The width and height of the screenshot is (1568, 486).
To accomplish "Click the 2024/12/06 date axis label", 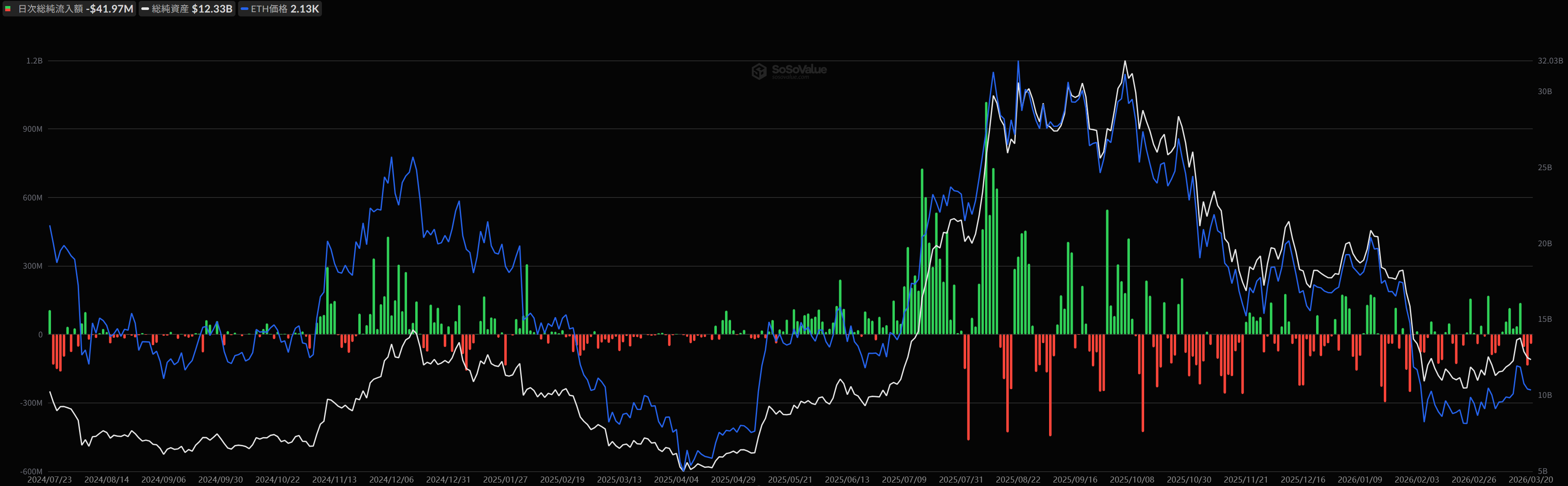I will 391,480.
